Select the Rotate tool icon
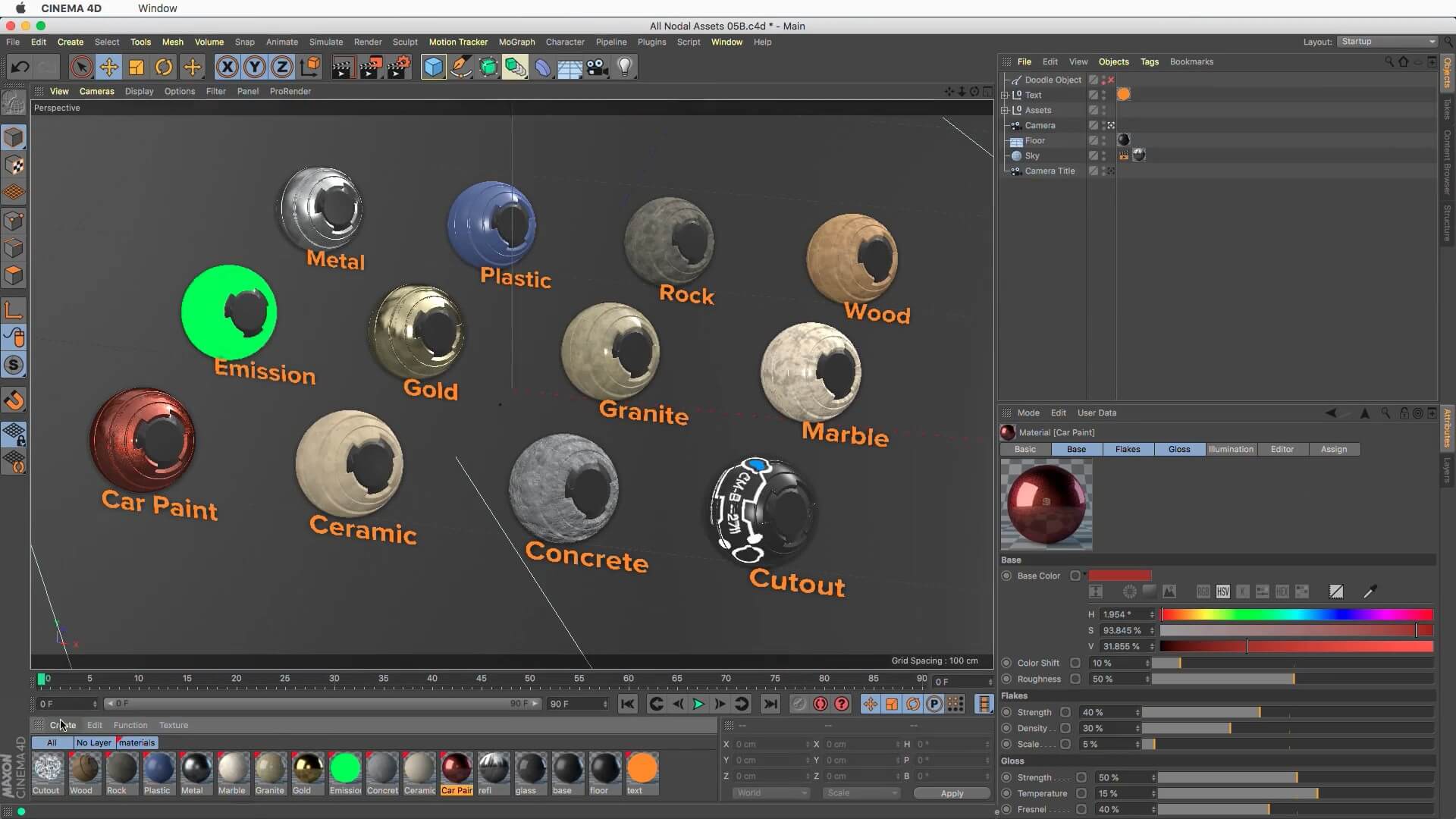This screenshot has height=819, width=1456. coord(164,67)
